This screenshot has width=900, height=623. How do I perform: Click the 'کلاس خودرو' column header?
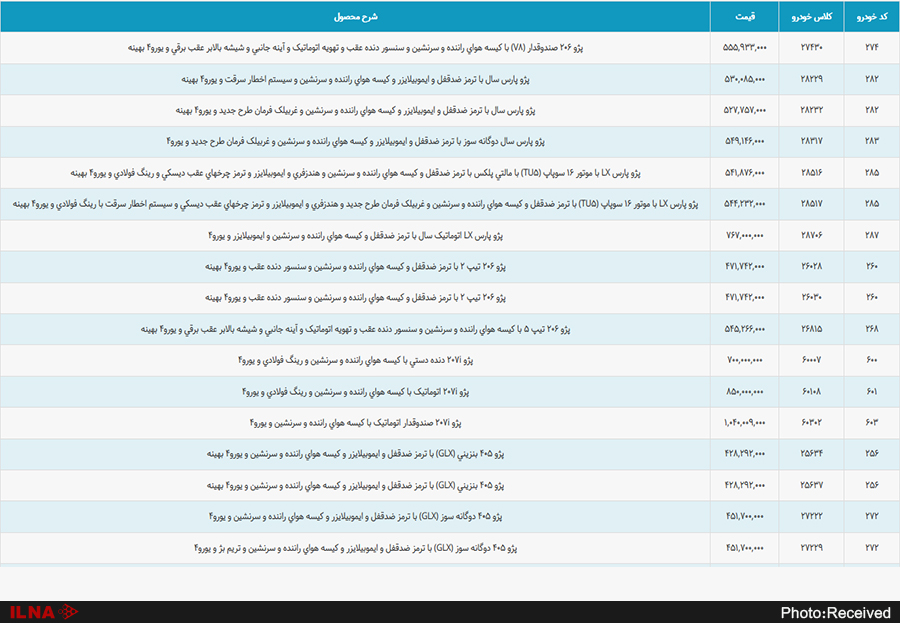pos(812,17)
